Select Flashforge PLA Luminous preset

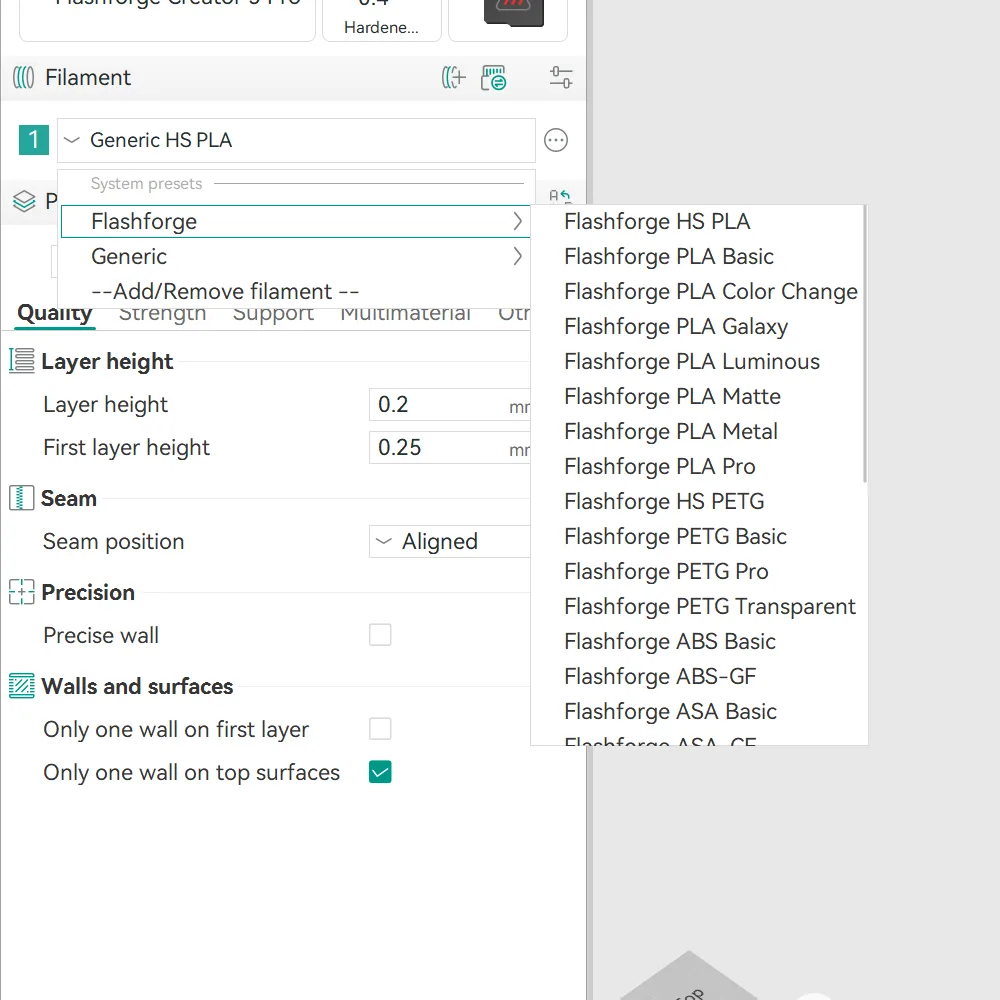(698, 362)
